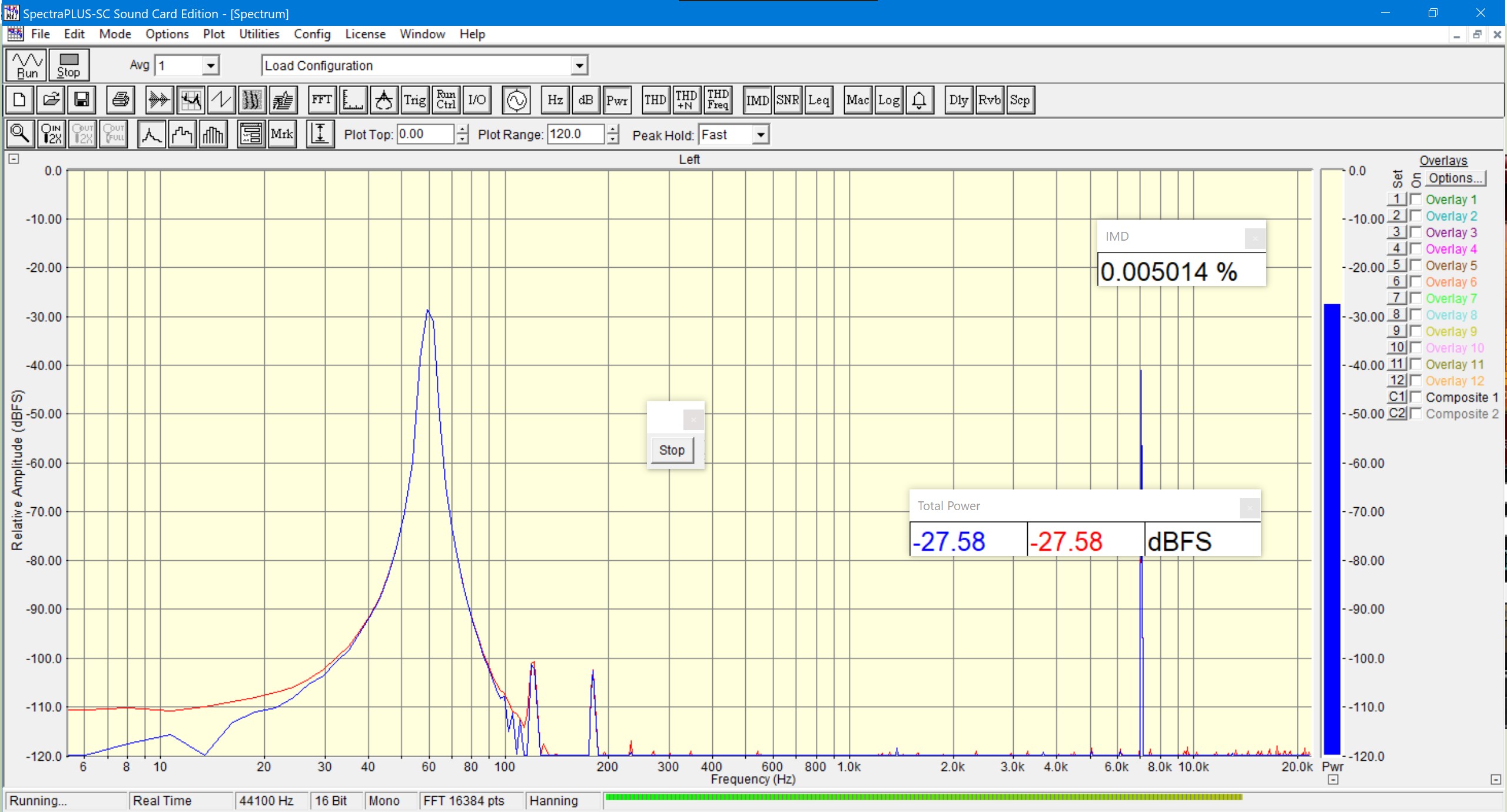Open the Trig trigger settings
Viewport: 1507px width, 812px height.
click(x=414, y=100)
